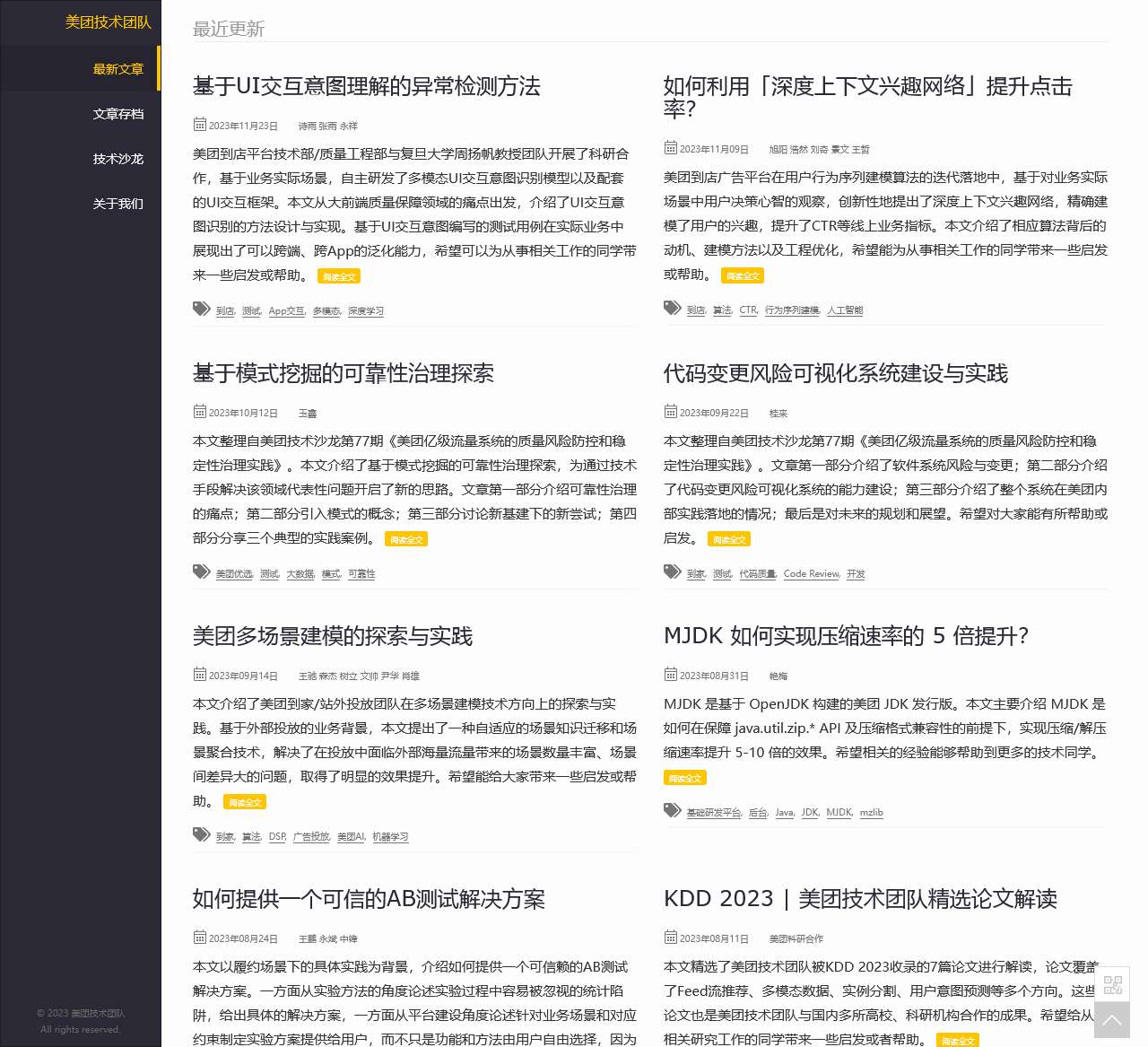Click the 广告投放 tag
Image resolution: width=1148 pixels, height=1047 pixels.
click(x=311, y=836)
